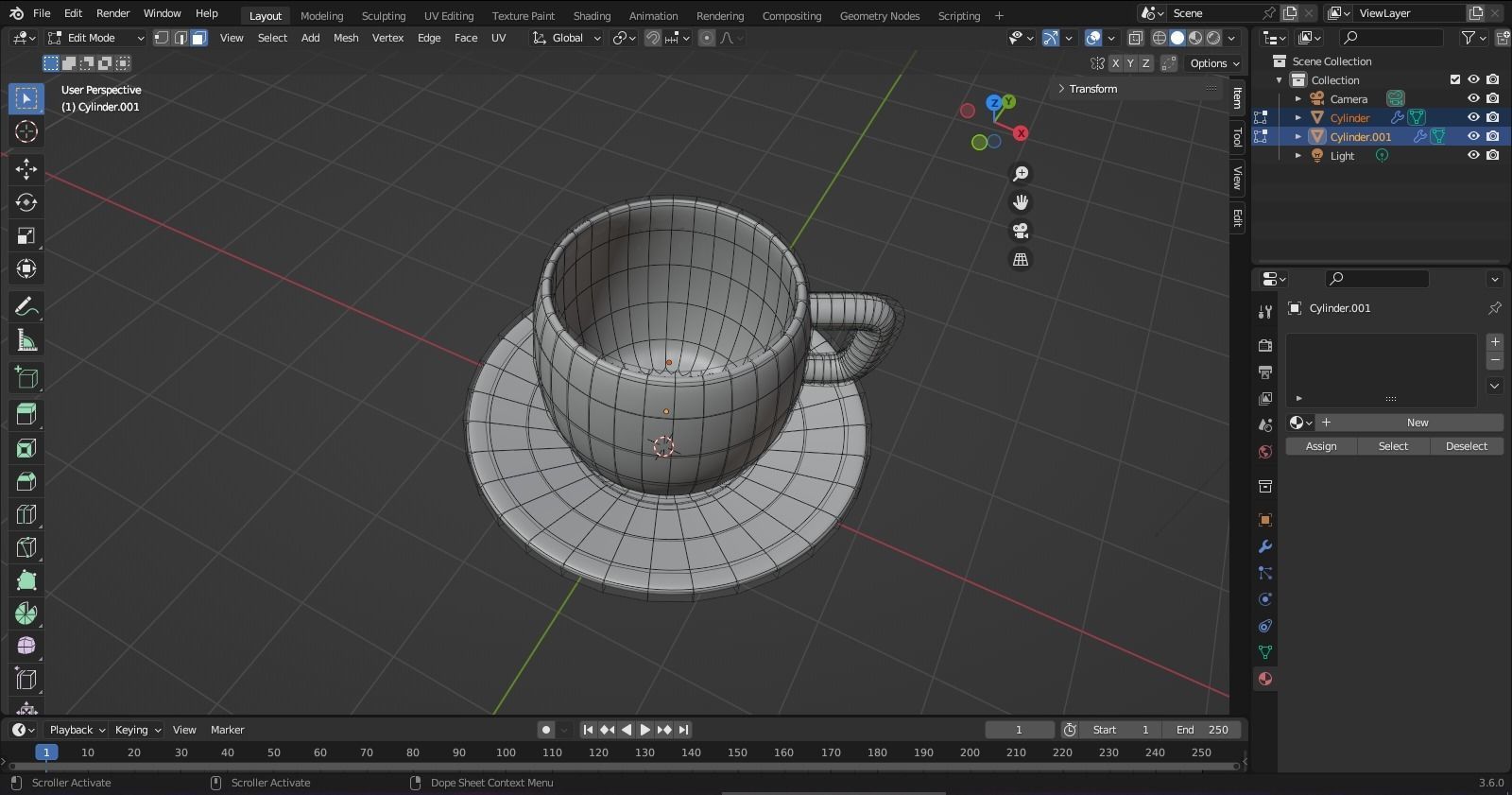
Task: Select the Knife tool
Action: (26, 547)
